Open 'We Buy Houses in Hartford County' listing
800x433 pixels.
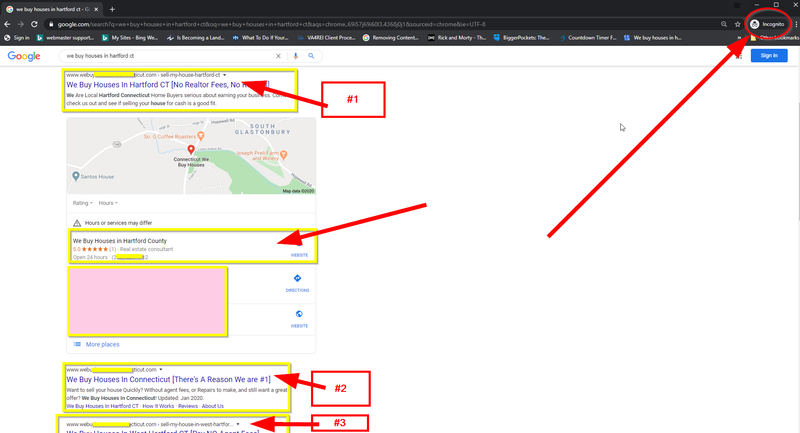119,241
